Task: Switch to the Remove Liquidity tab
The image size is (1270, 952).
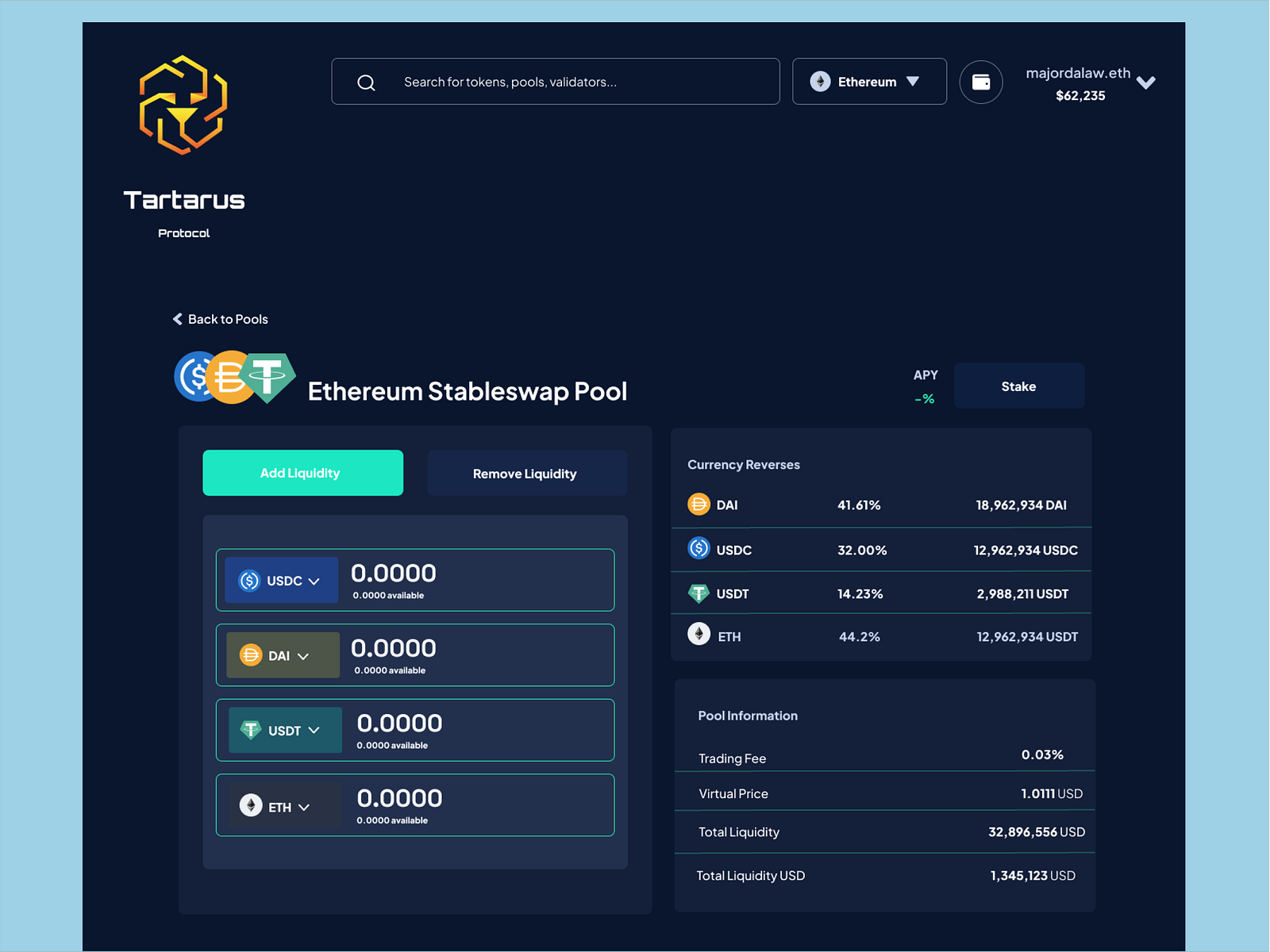Action: 526,473
